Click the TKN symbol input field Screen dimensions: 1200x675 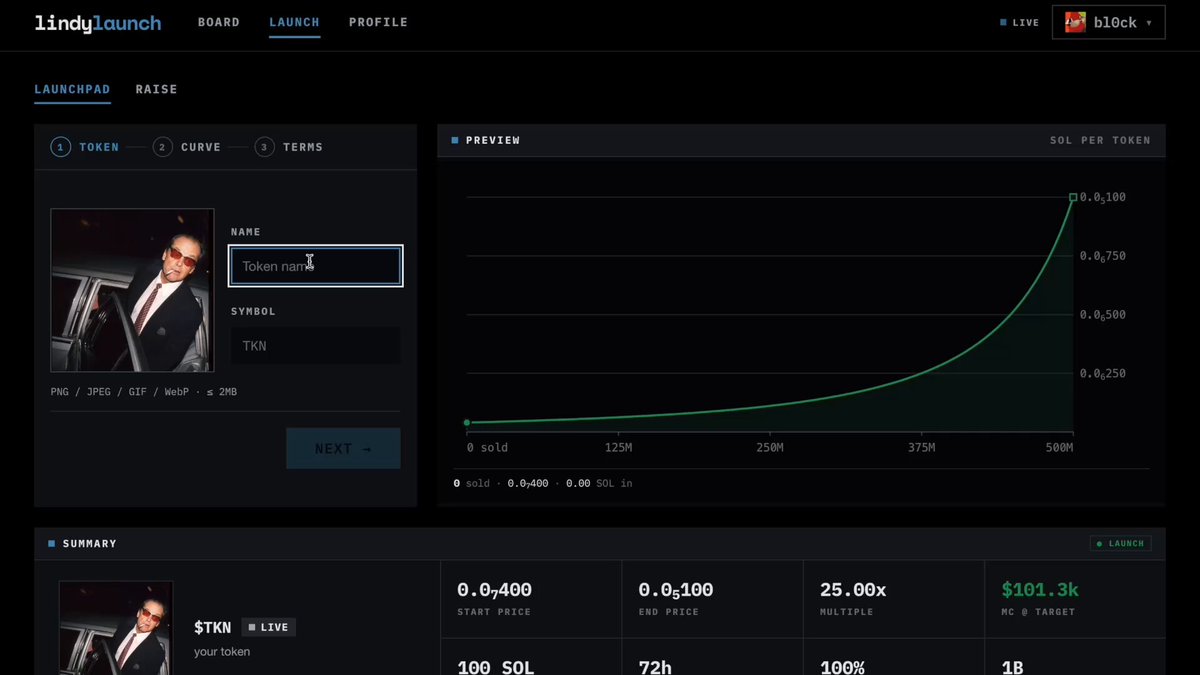point(316,346)
